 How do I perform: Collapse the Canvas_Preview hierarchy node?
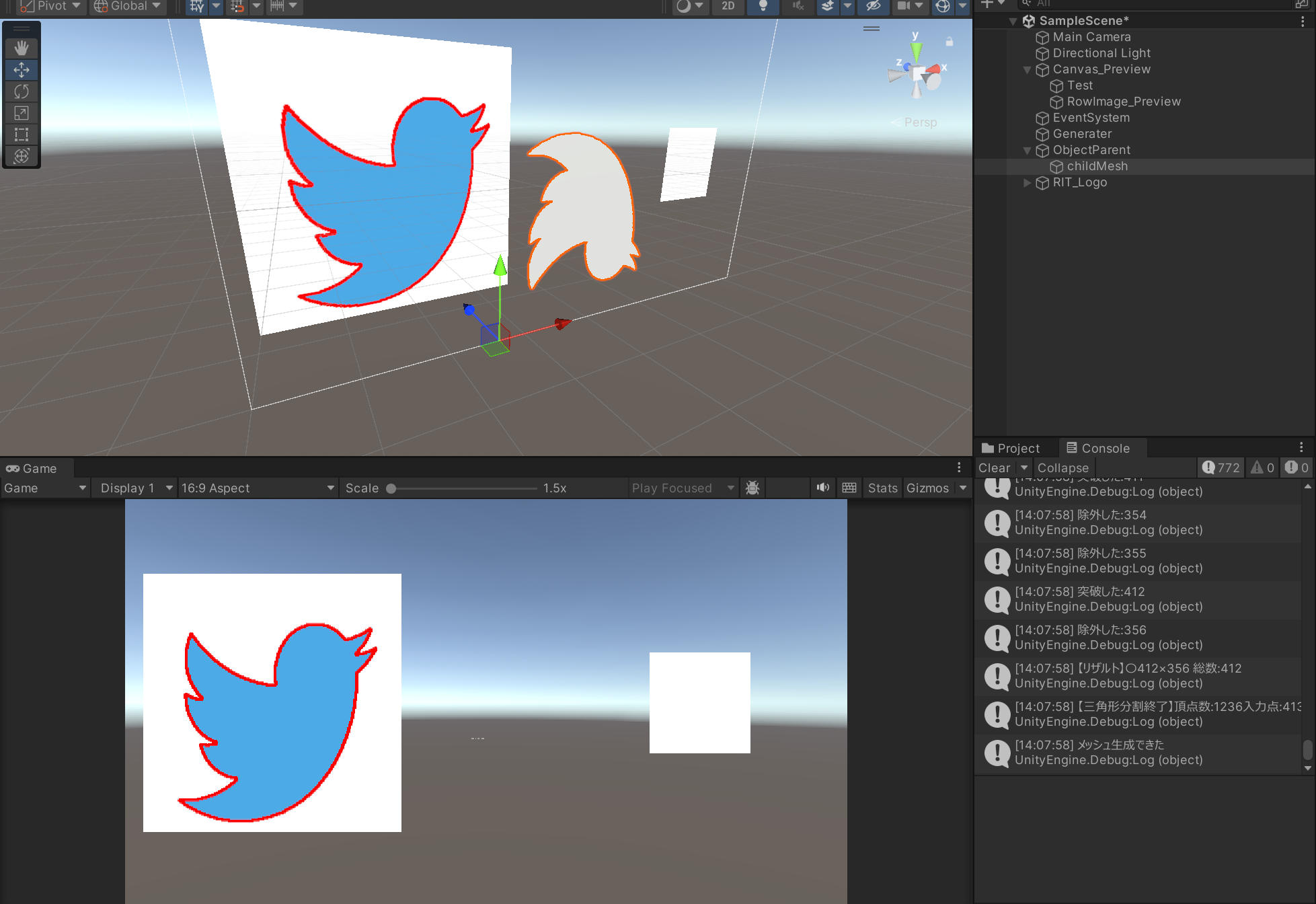click(x=1027, y=69)
